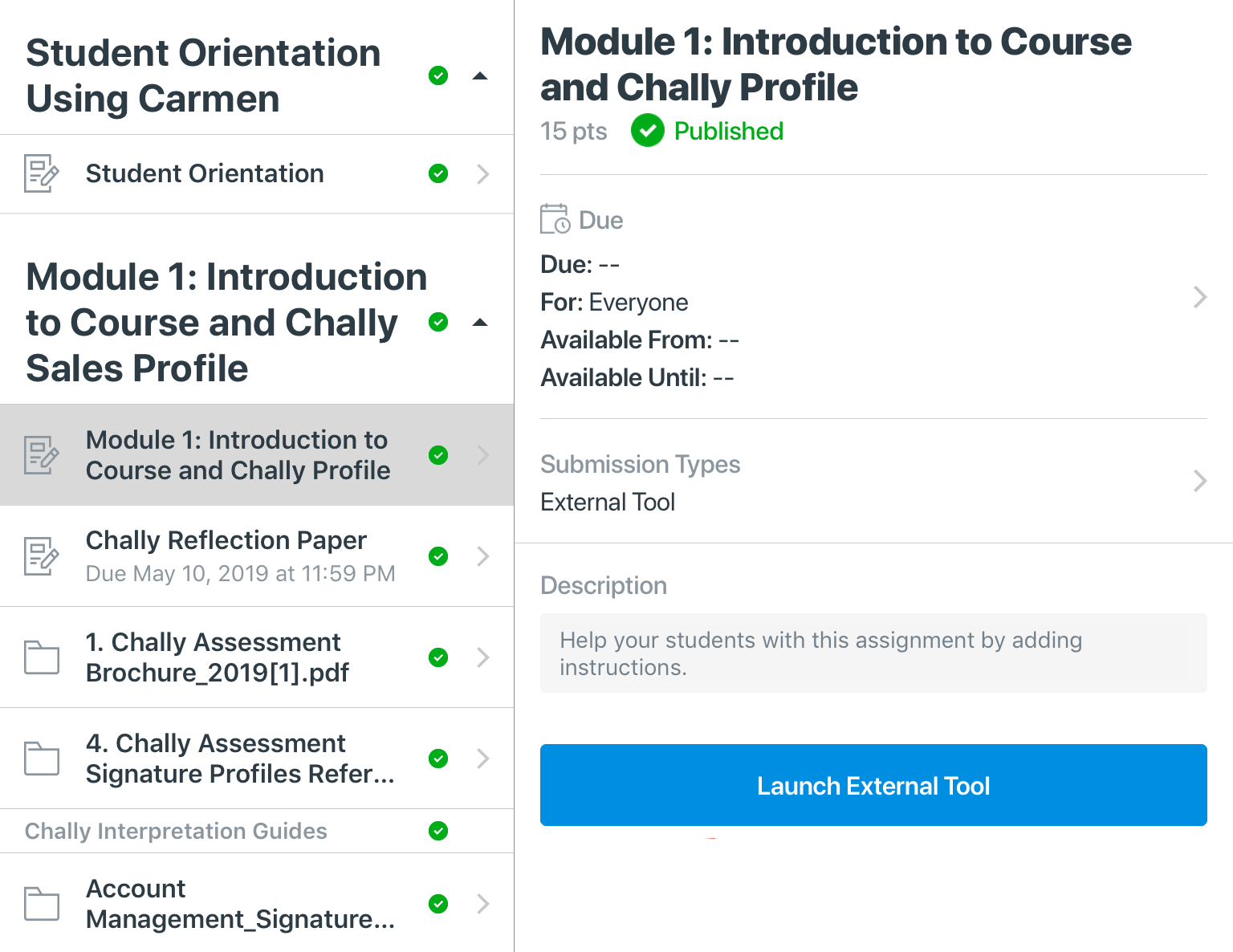Toggle published checkmark on Chally Assessment Brochure pdf
Screen dimensions: 1233x952
click(x=438, y=657)
